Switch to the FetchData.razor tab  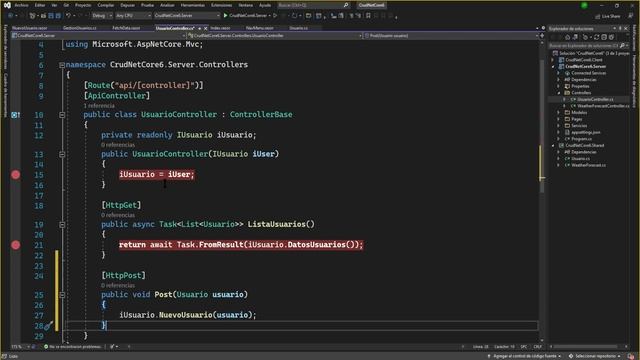pos(126,28)
